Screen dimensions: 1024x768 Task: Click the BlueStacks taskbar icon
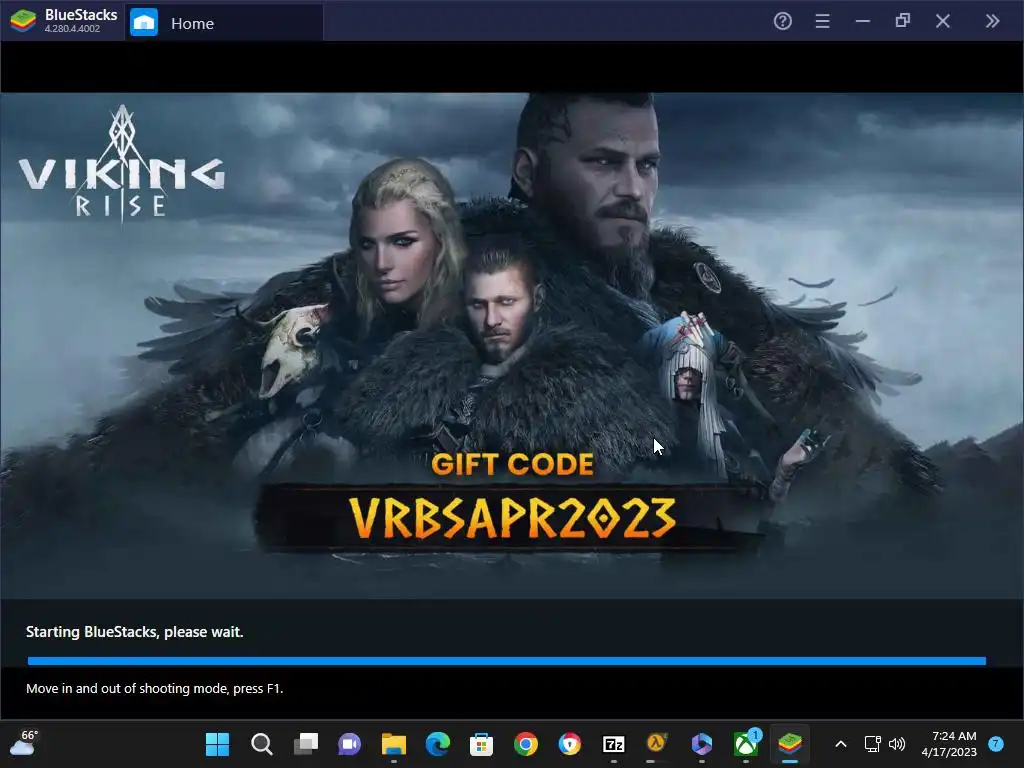click(x=790, y=744)
